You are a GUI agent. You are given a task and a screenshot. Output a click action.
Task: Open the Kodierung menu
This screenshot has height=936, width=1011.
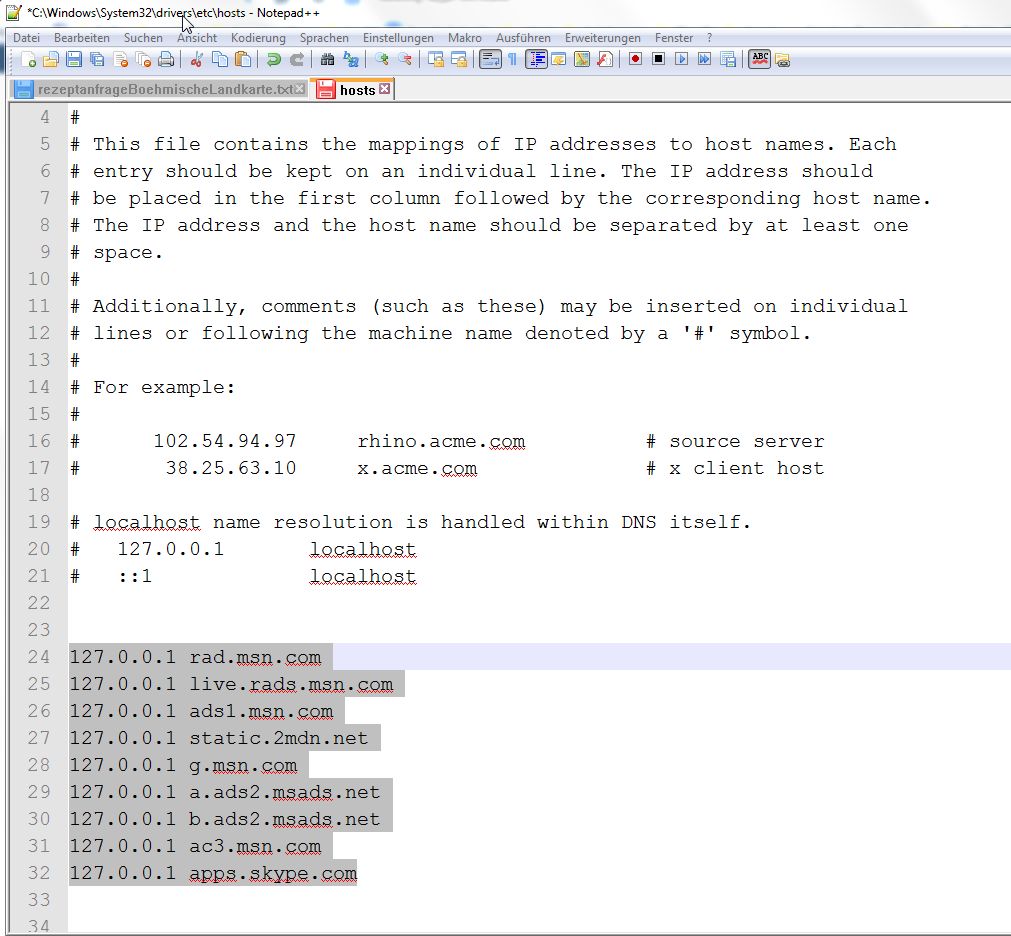[x=258, y=38]
